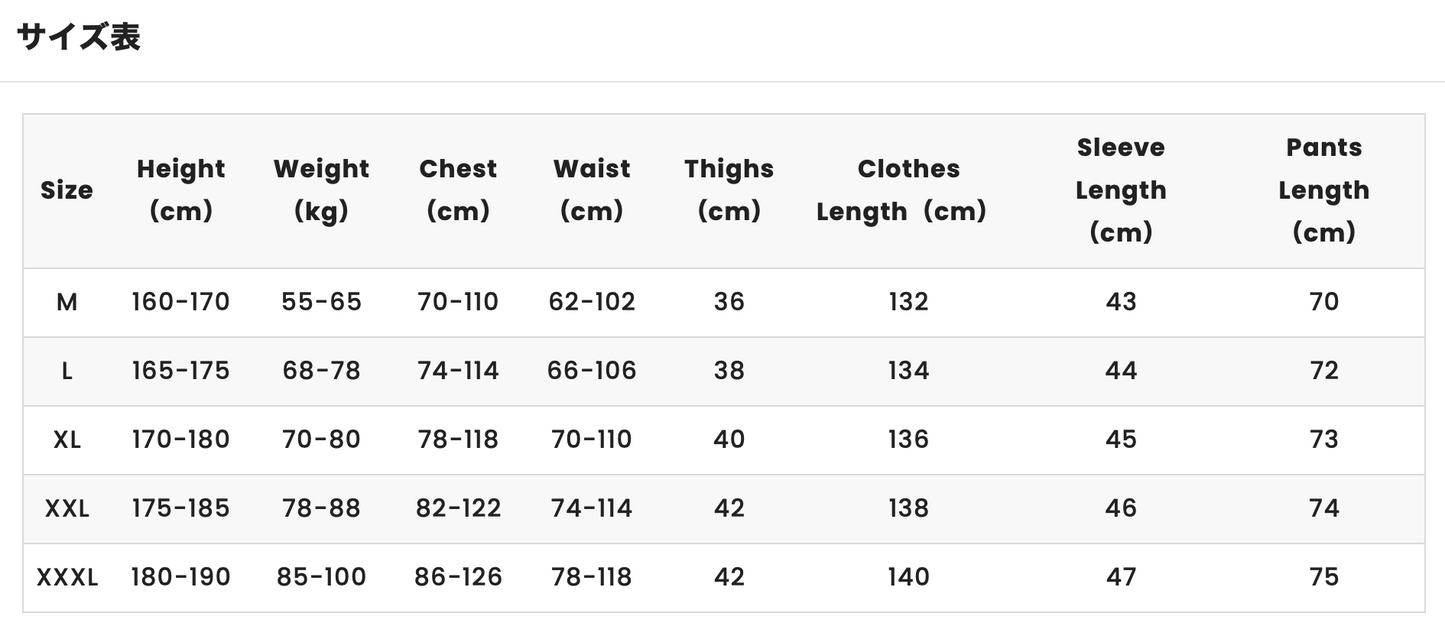Click the L size row label
The height and width of the screenshot is (639, 1445).
pyautogui.click(x=67, y=371)
